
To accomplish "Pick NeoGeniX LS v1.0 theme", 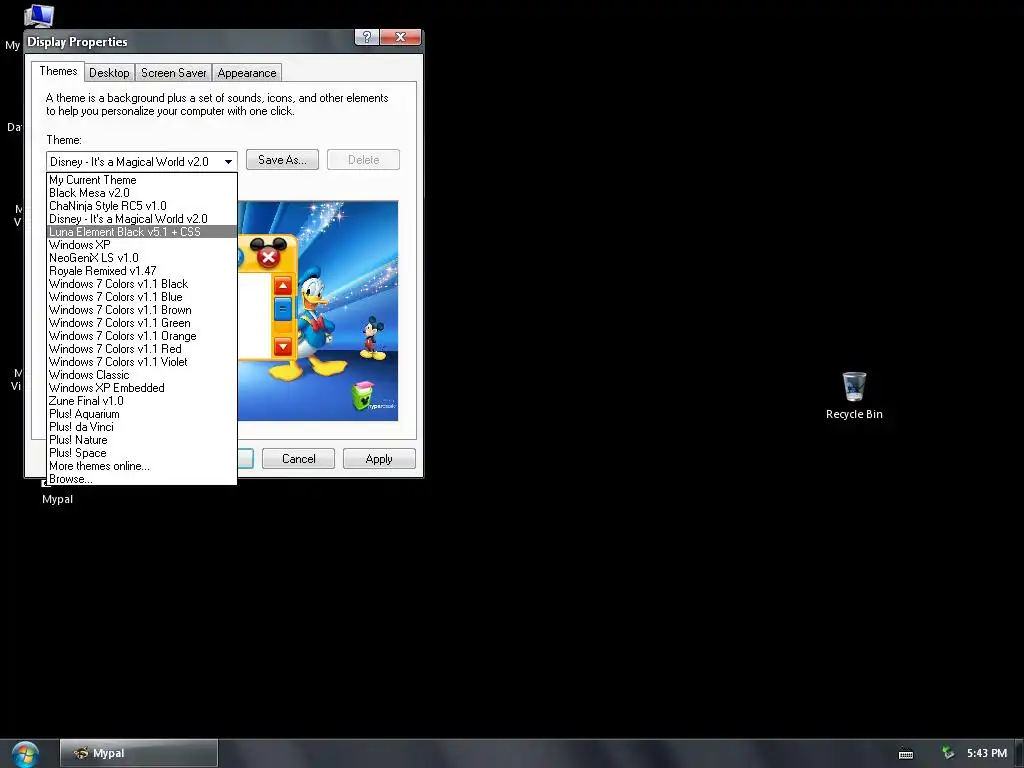I will (142, 258).
